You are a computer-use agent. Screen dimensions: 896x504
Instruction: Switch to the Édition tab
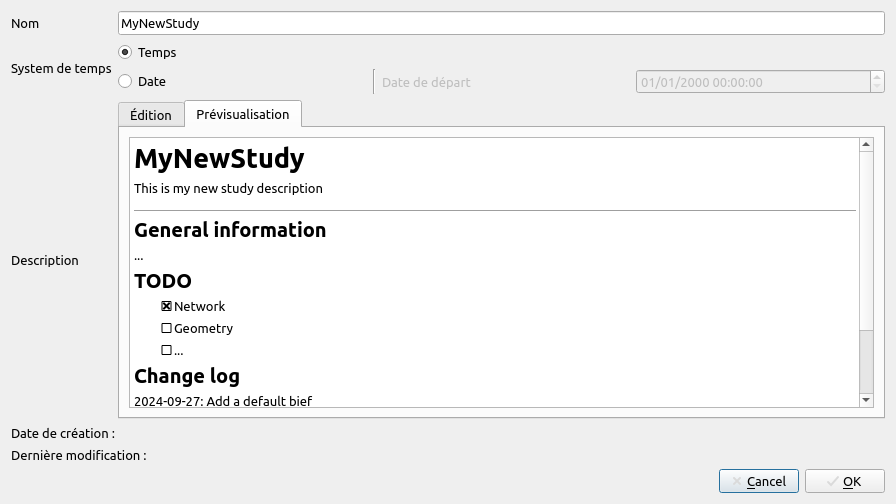[x=151, y=115]
